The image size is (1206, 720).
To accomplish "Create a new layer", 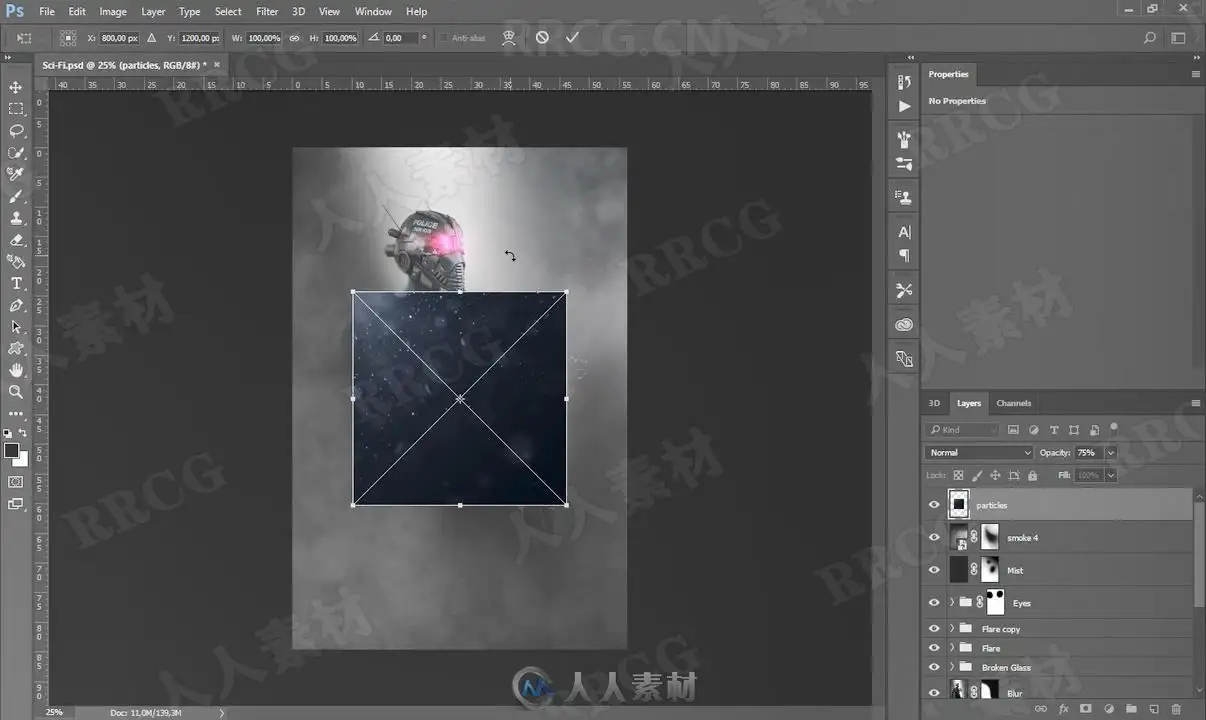I will (1153, 708).
